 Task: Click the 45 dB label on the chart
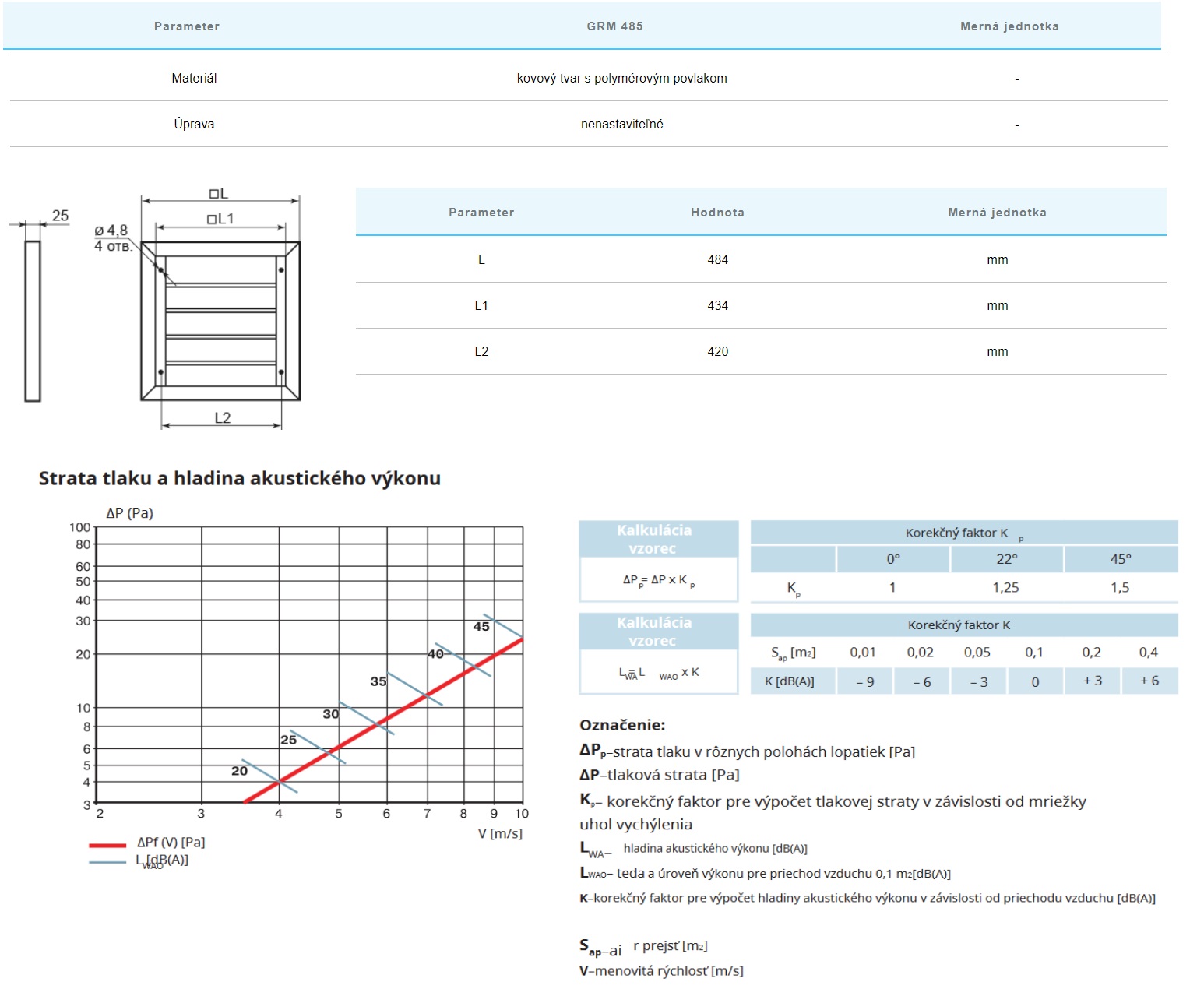(481, 627)
